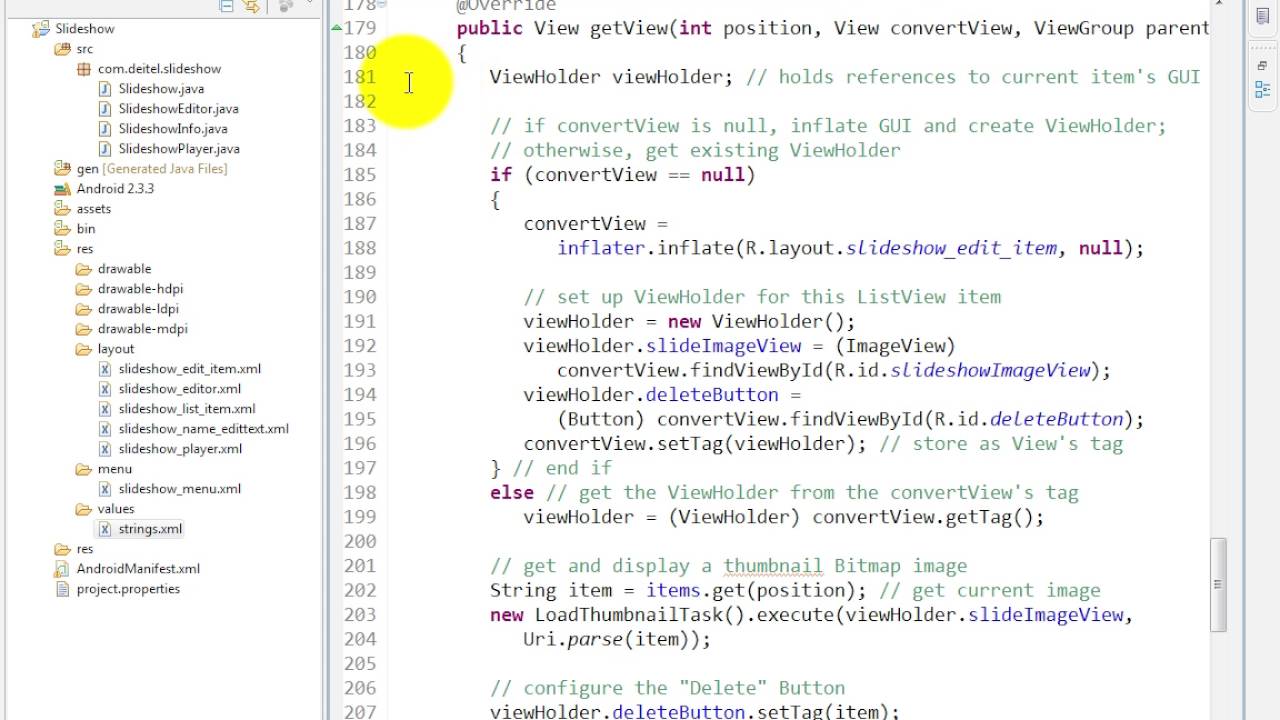Select the res folder directly above AndroidManifest.xml
The image size is (1280, 720).
tap(85, 549)
